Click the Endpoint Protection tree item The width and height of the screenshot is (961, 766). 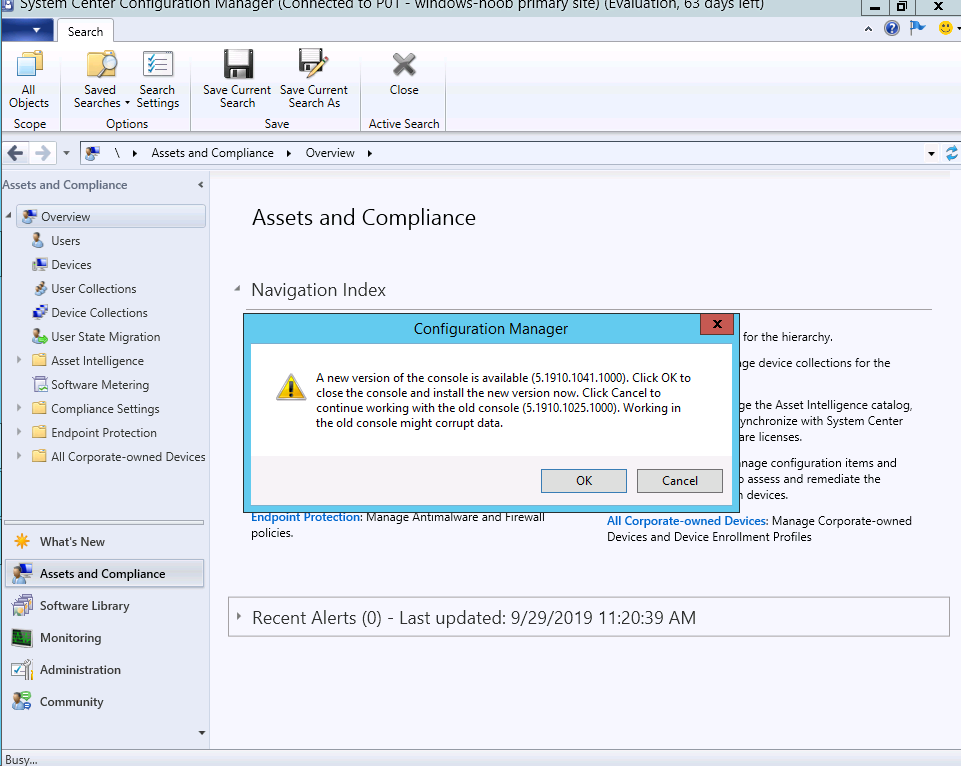pyautogui.click(x=104, y=433)
